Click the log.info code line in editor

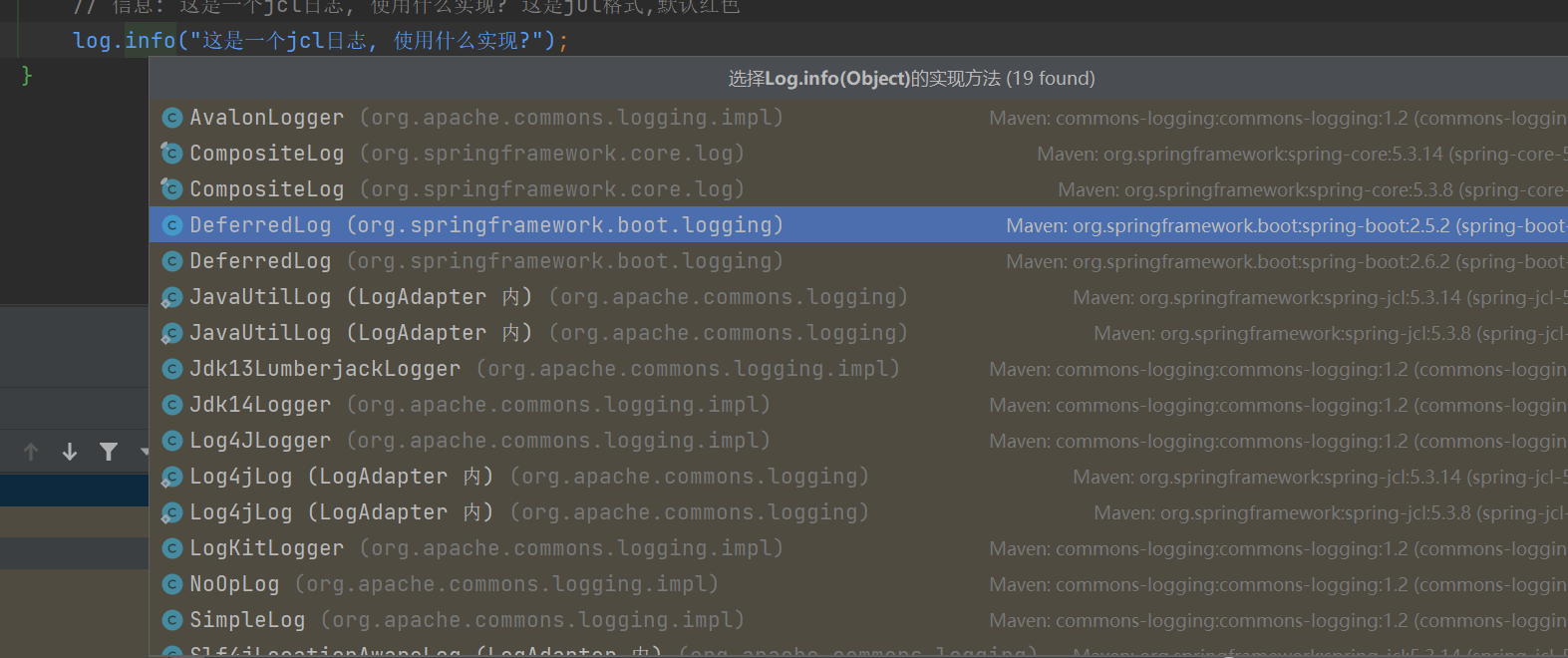click(321, 41)
